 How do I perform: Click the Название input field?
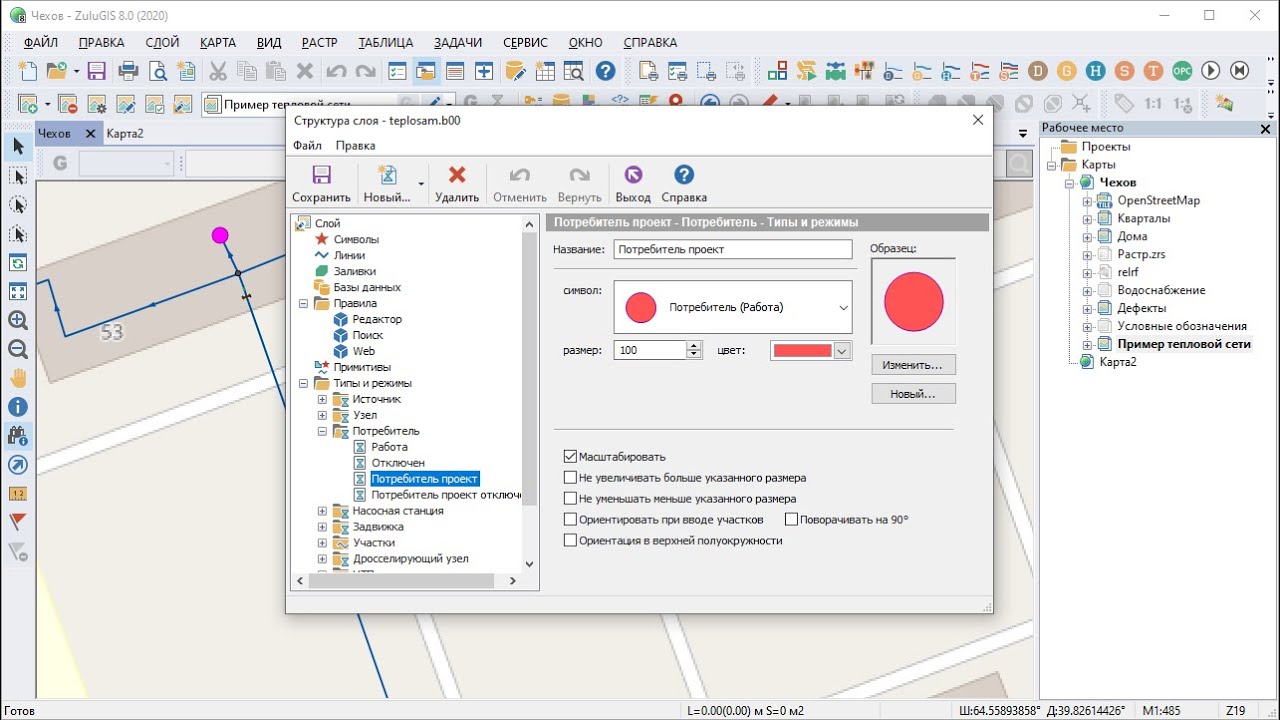point(733,249)
